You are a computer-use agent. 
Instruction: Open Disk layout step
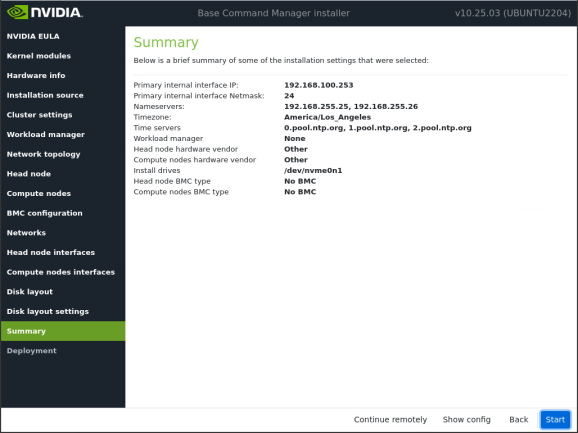tap(30, 291)
